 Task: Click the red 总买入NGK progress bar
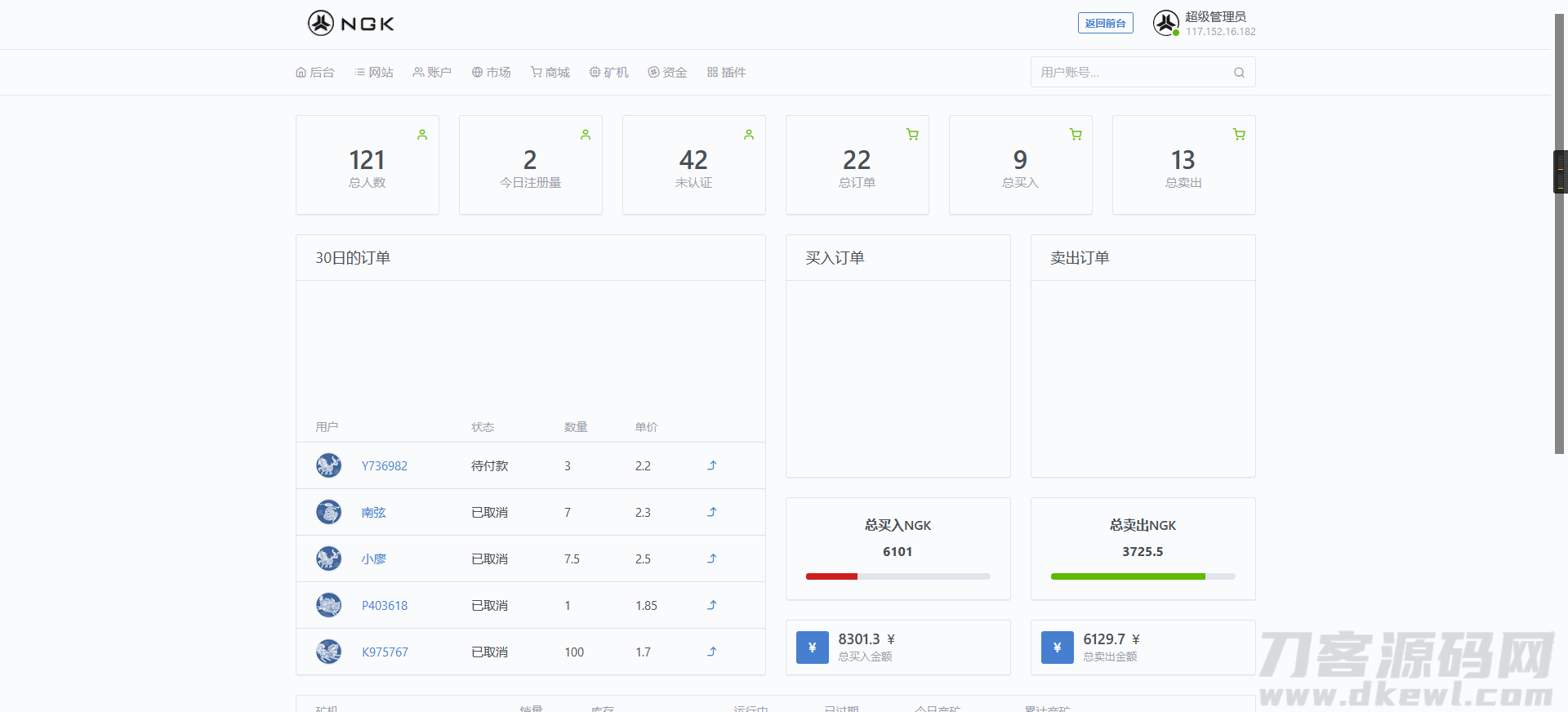(x=831, y=576)
